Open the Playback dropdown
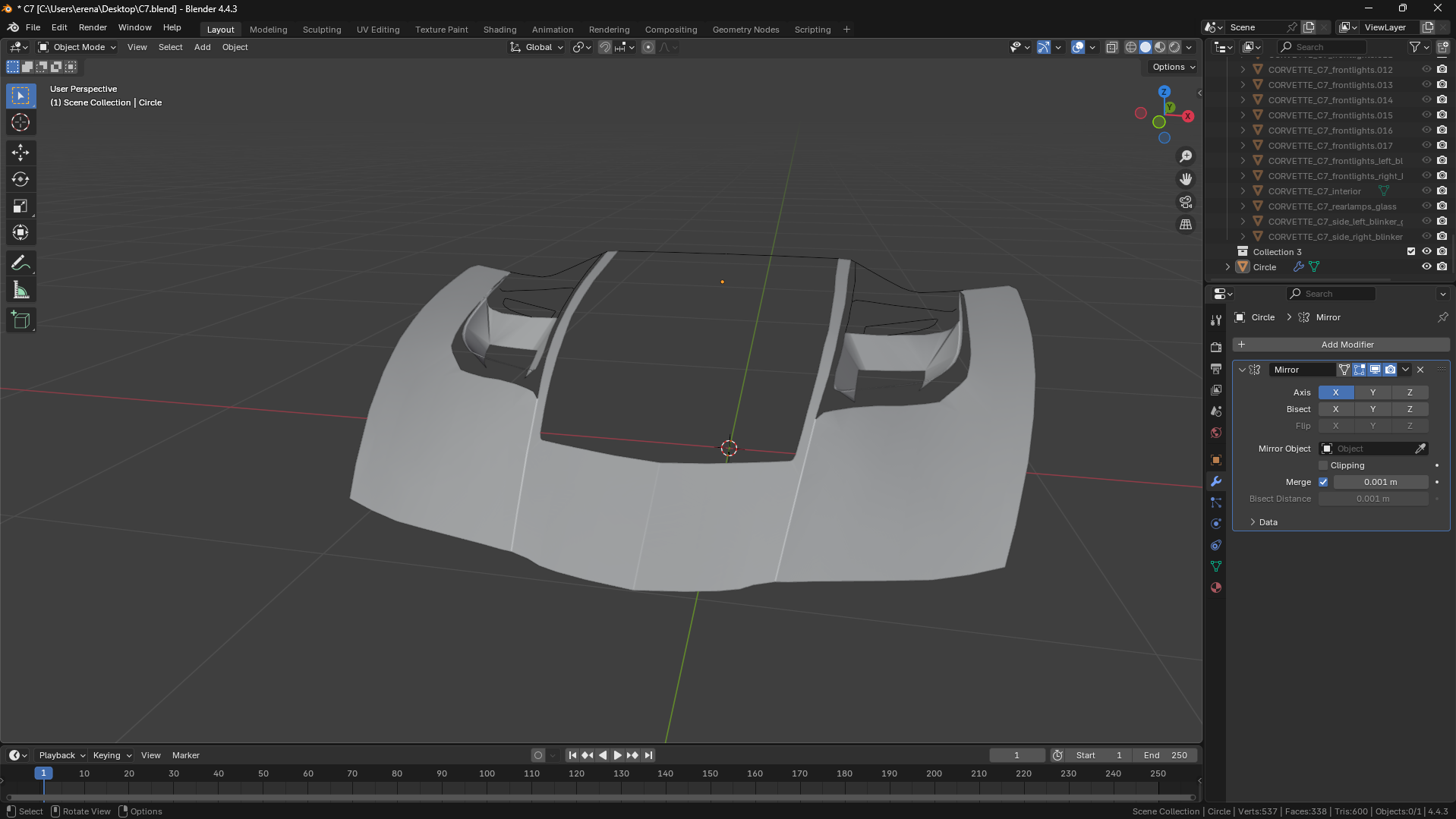The height and width of the screenshot is (819, 1456). (61, 755)
